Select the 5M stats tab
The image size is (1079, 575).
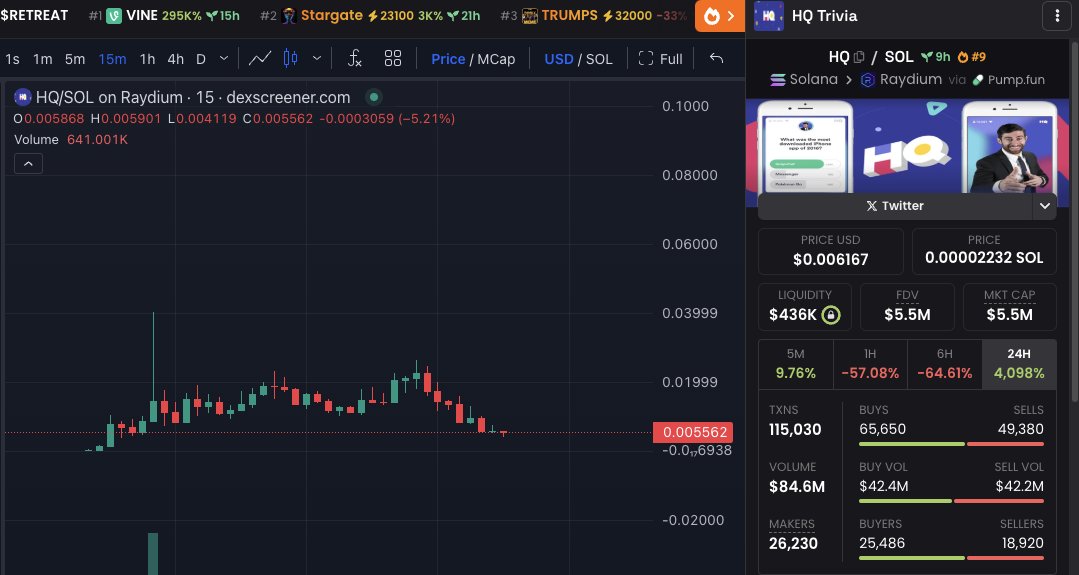coord(795,365)
